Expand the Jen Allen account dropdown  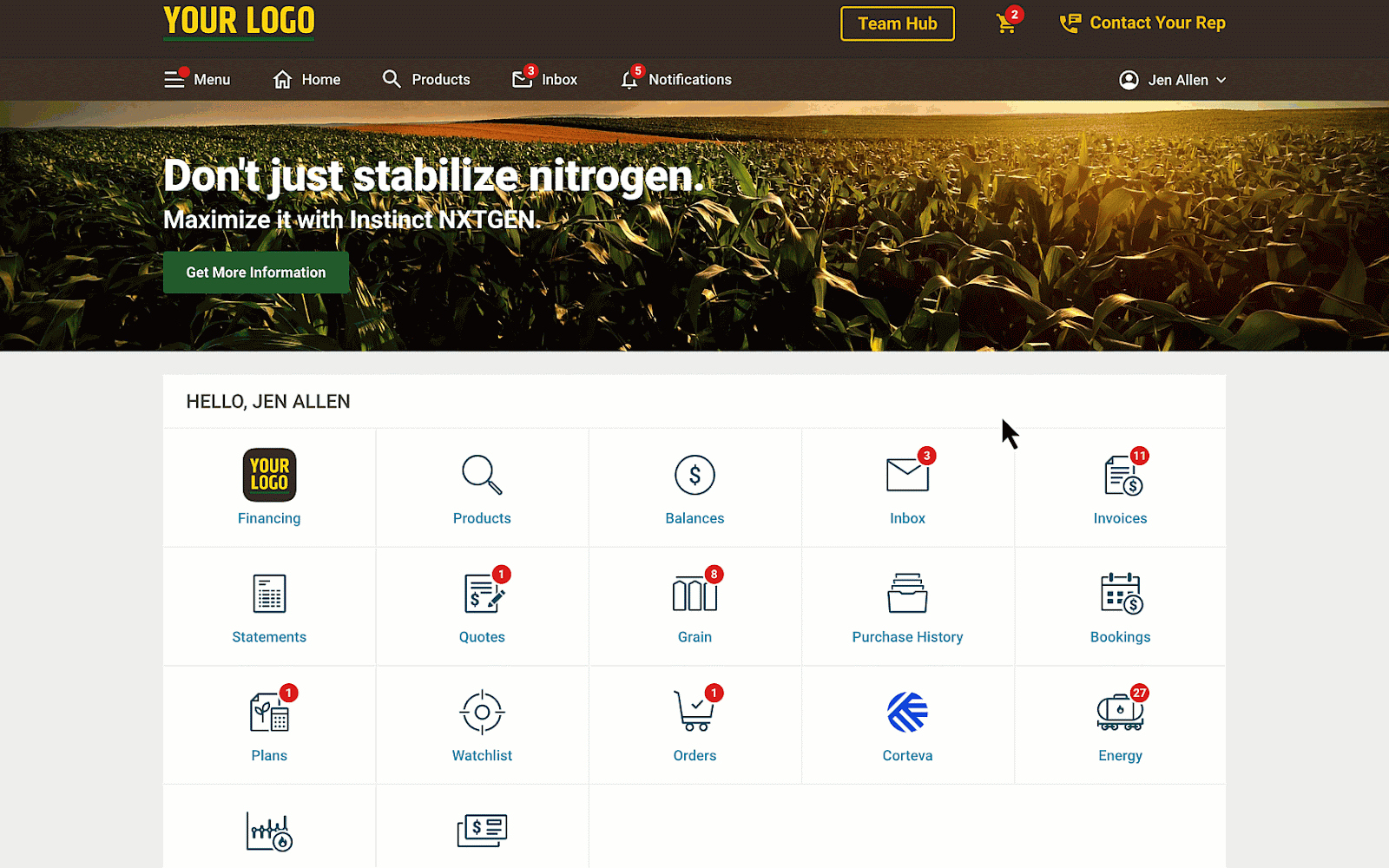coord(1172,80)
